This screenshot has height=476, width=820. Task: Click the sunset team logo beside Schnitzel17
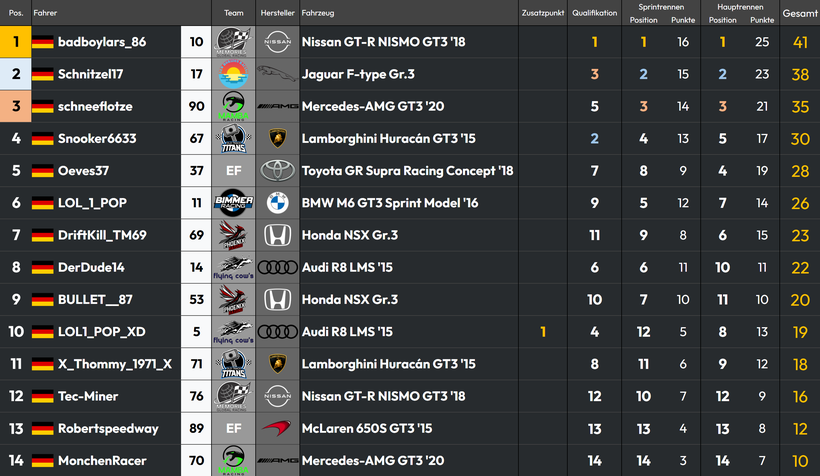[233, 74]
